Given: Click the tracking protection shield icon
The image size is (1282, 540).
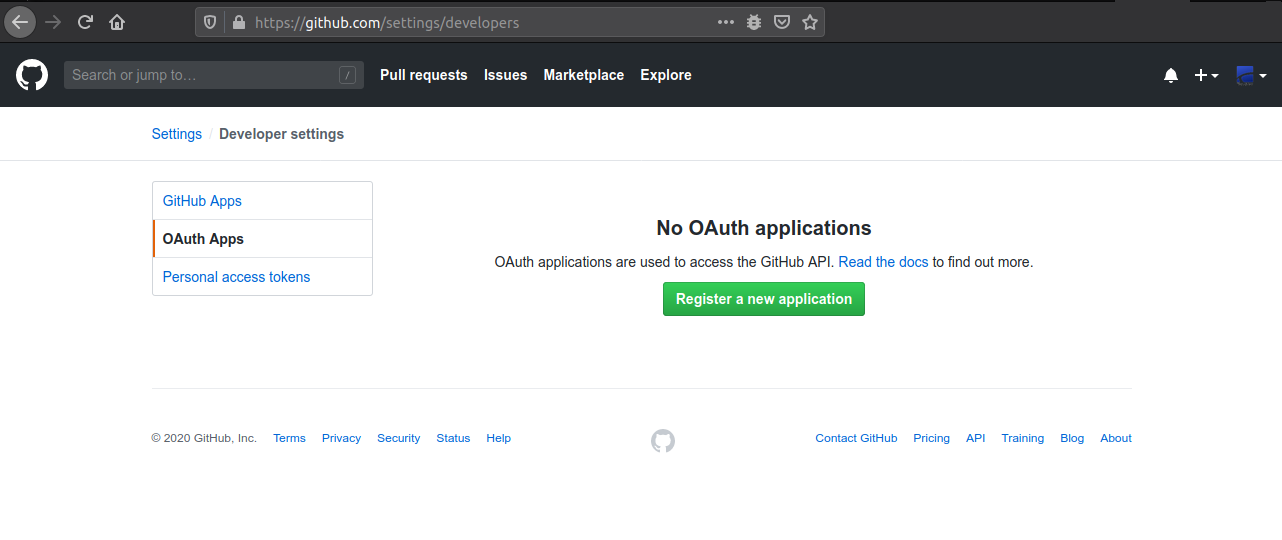Looking at the screenshot, I should point(210,22).
